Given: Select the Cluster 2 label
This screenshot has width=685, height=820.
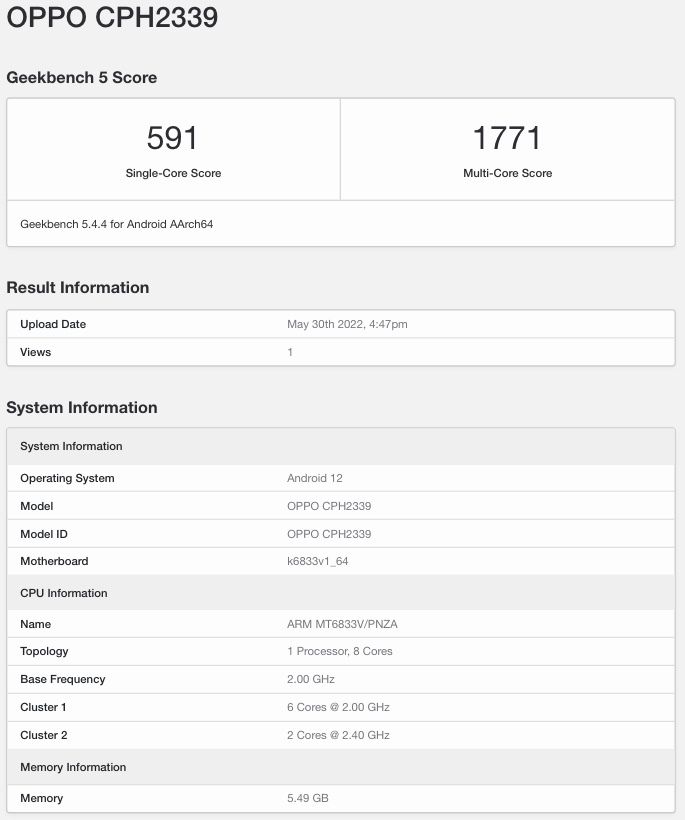Looking at the screenshot, I should click(44, 735).
